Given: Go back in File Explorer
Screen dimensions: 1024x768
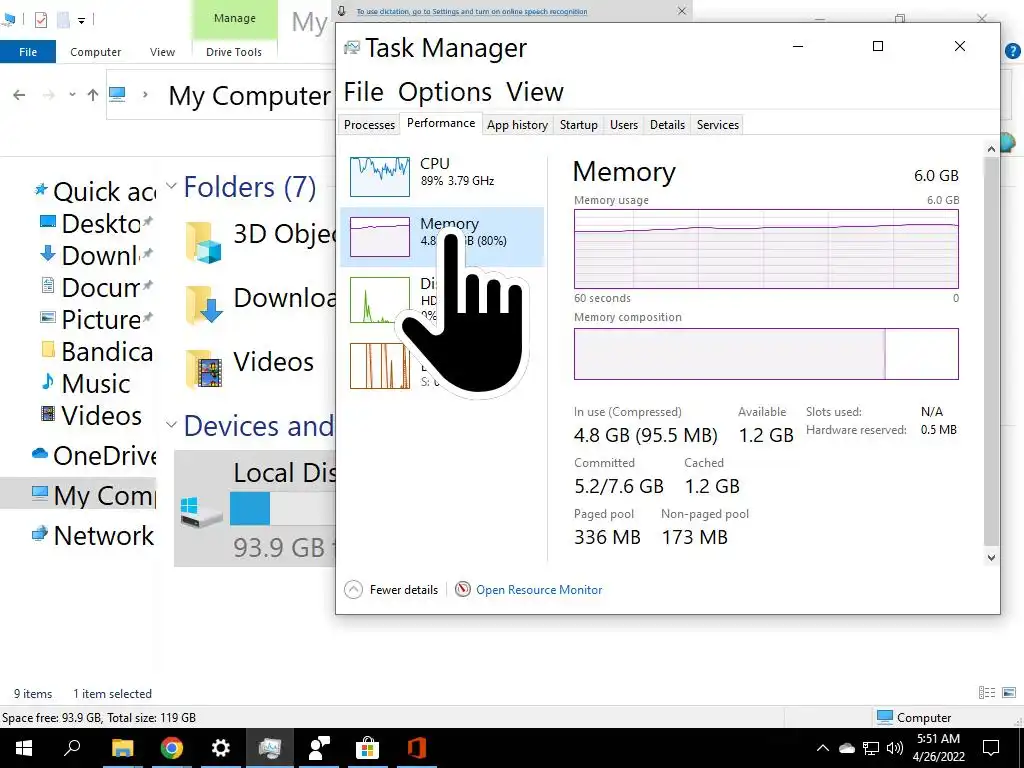Looking at the screenshot, I should pyautogui.click(x=19, y=95).
